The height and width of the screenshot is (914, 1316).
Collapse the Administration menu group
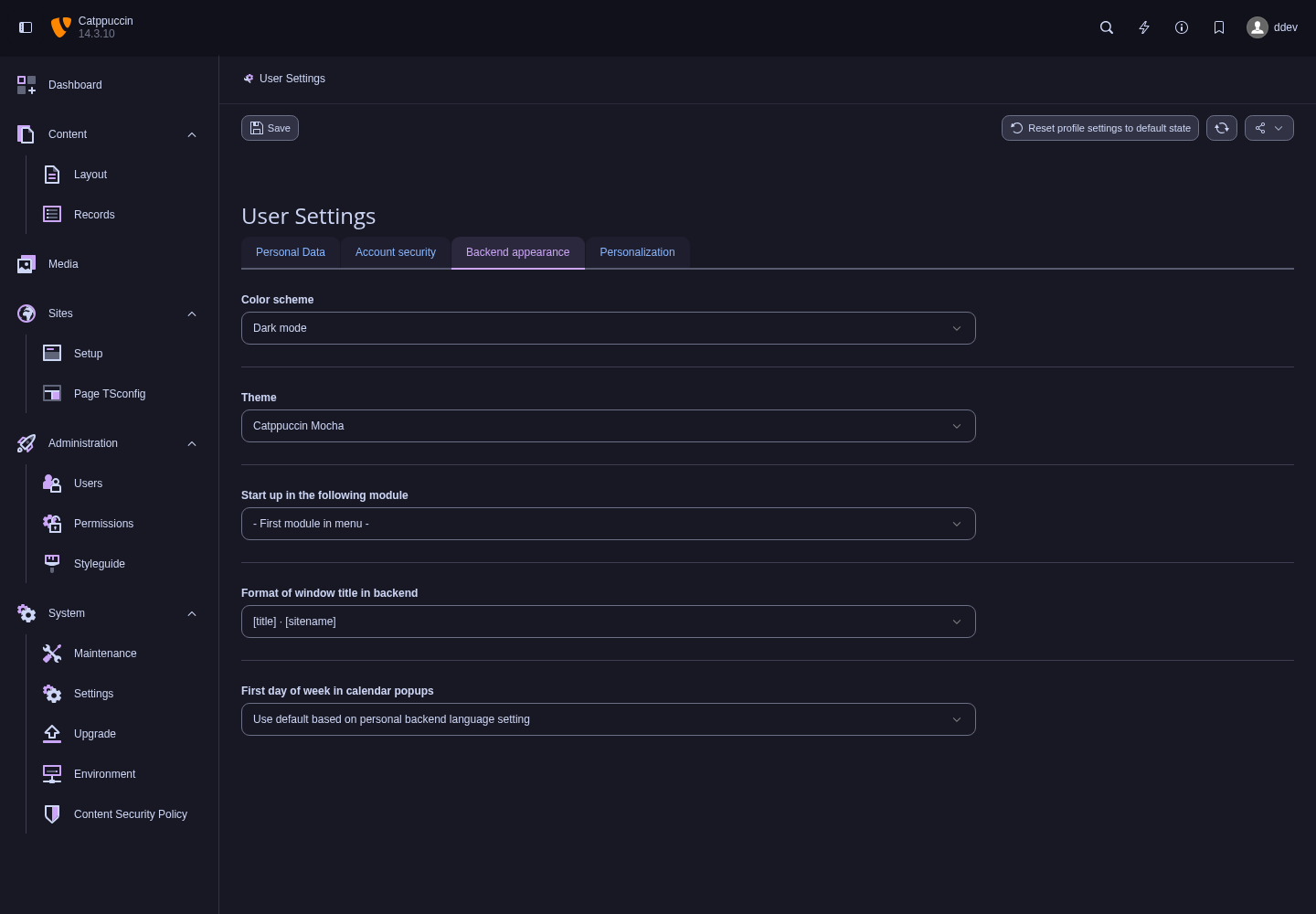[x=110, y=443]
